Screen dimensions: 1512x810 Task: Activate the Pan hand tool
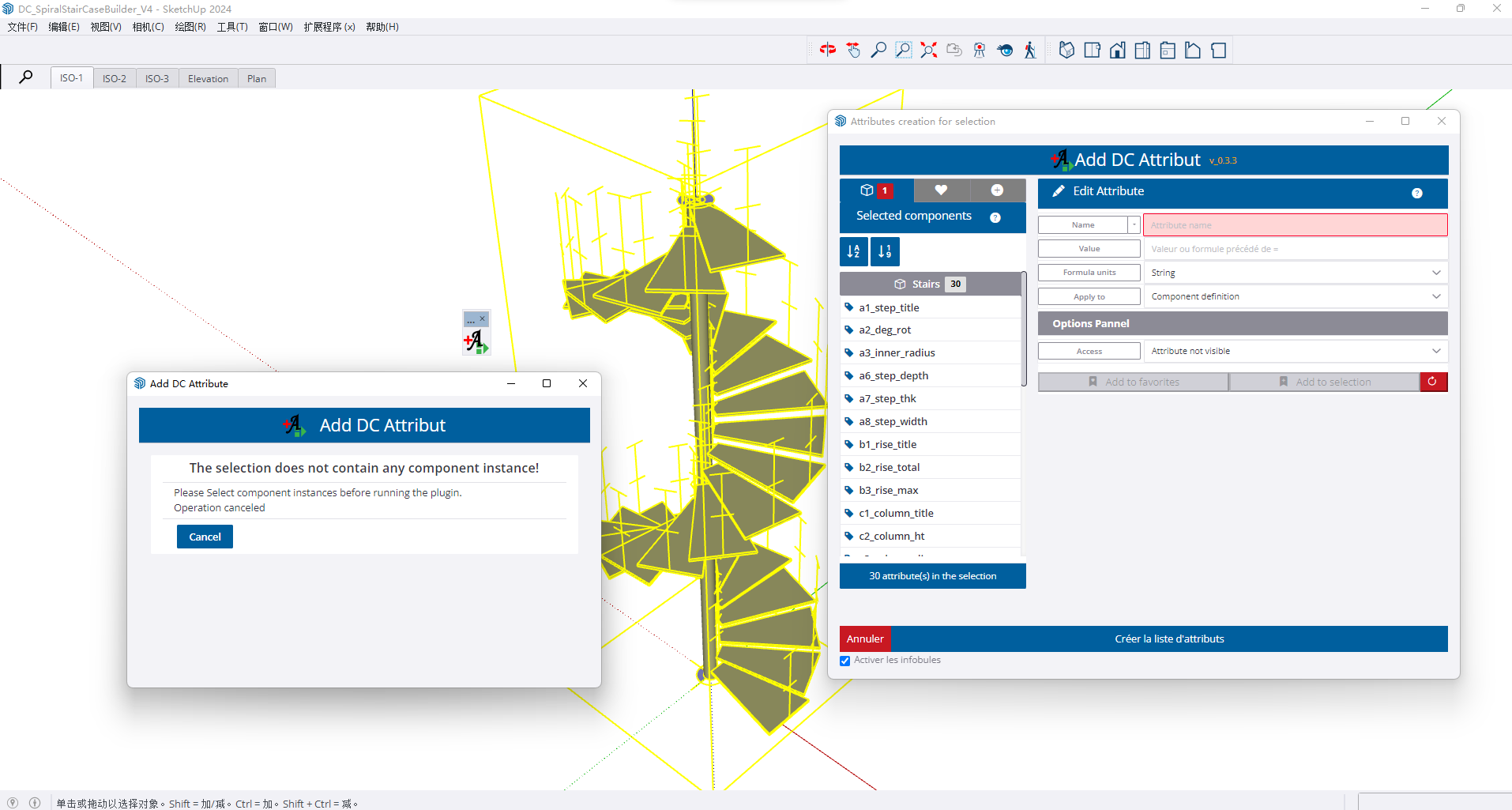[853, 51]
